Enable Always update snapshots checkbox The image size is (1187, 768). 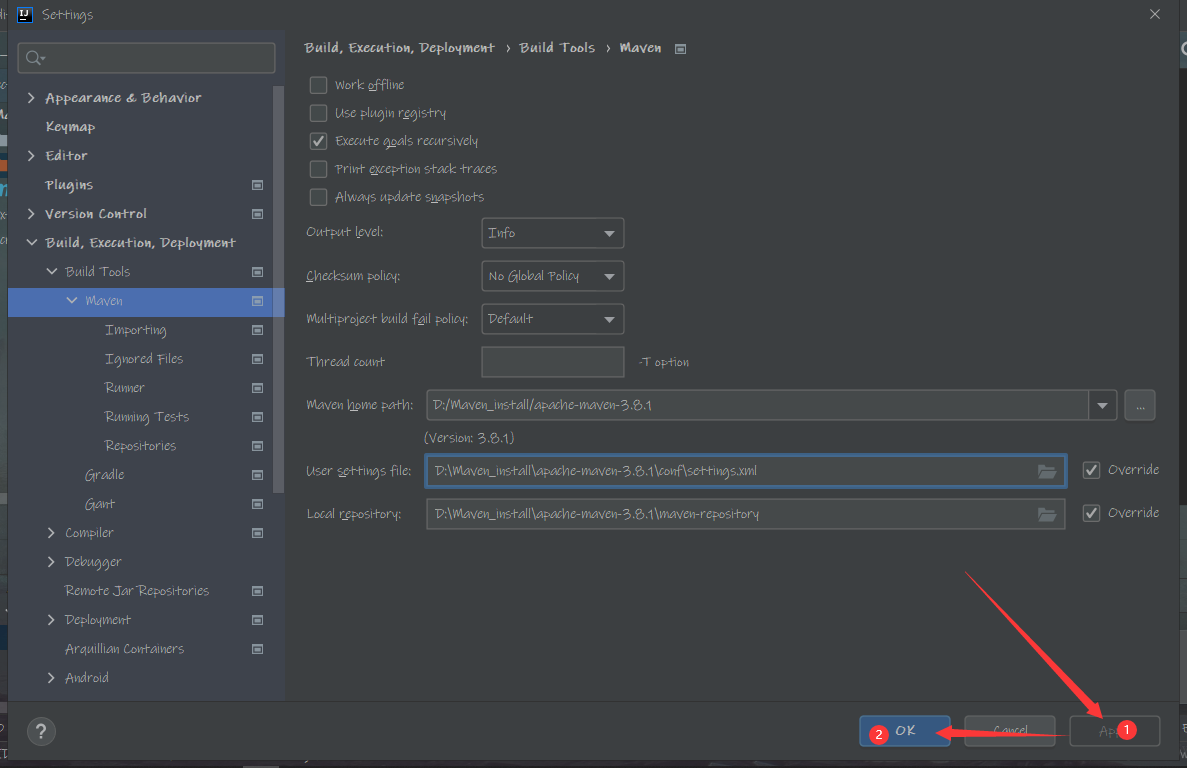pyautogui.click(x=319, y=197)
